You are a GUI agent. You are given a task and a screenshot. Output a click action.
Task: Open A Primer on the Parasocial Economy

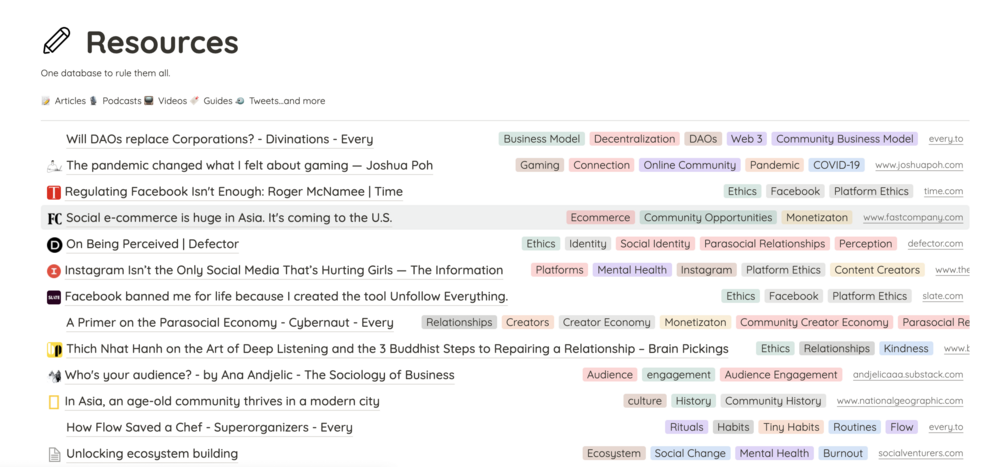click(x=229, y=323)
